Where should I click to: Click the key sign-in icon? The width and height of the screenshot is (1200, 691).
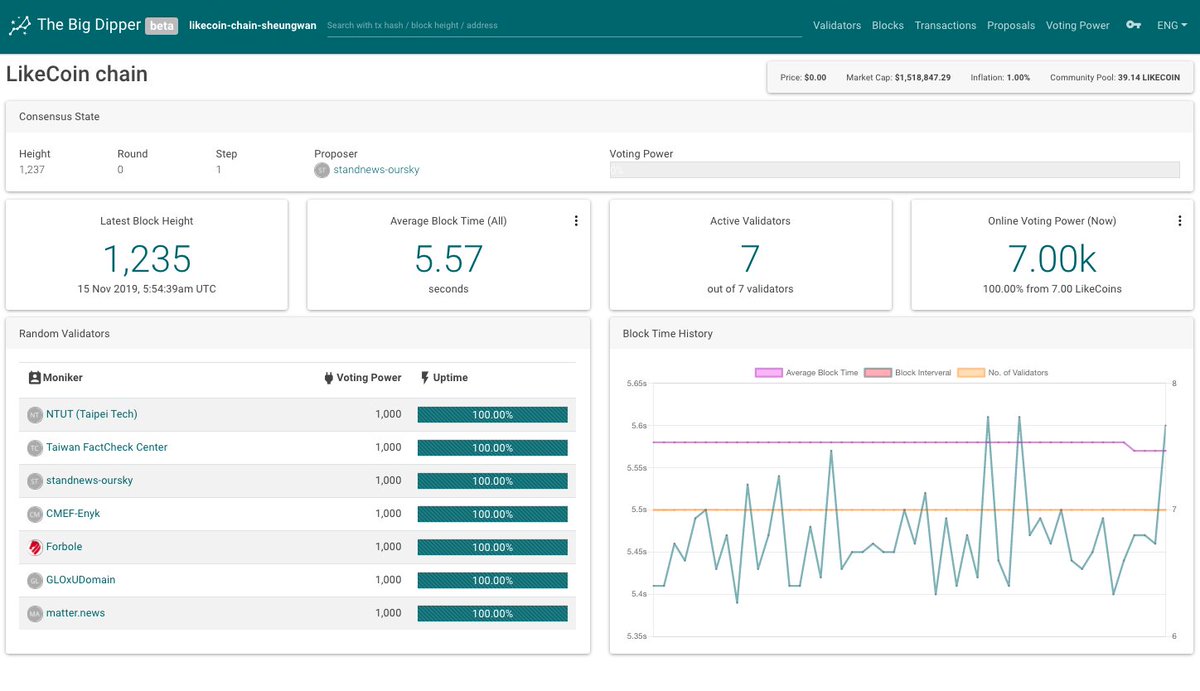point(1133,25)
